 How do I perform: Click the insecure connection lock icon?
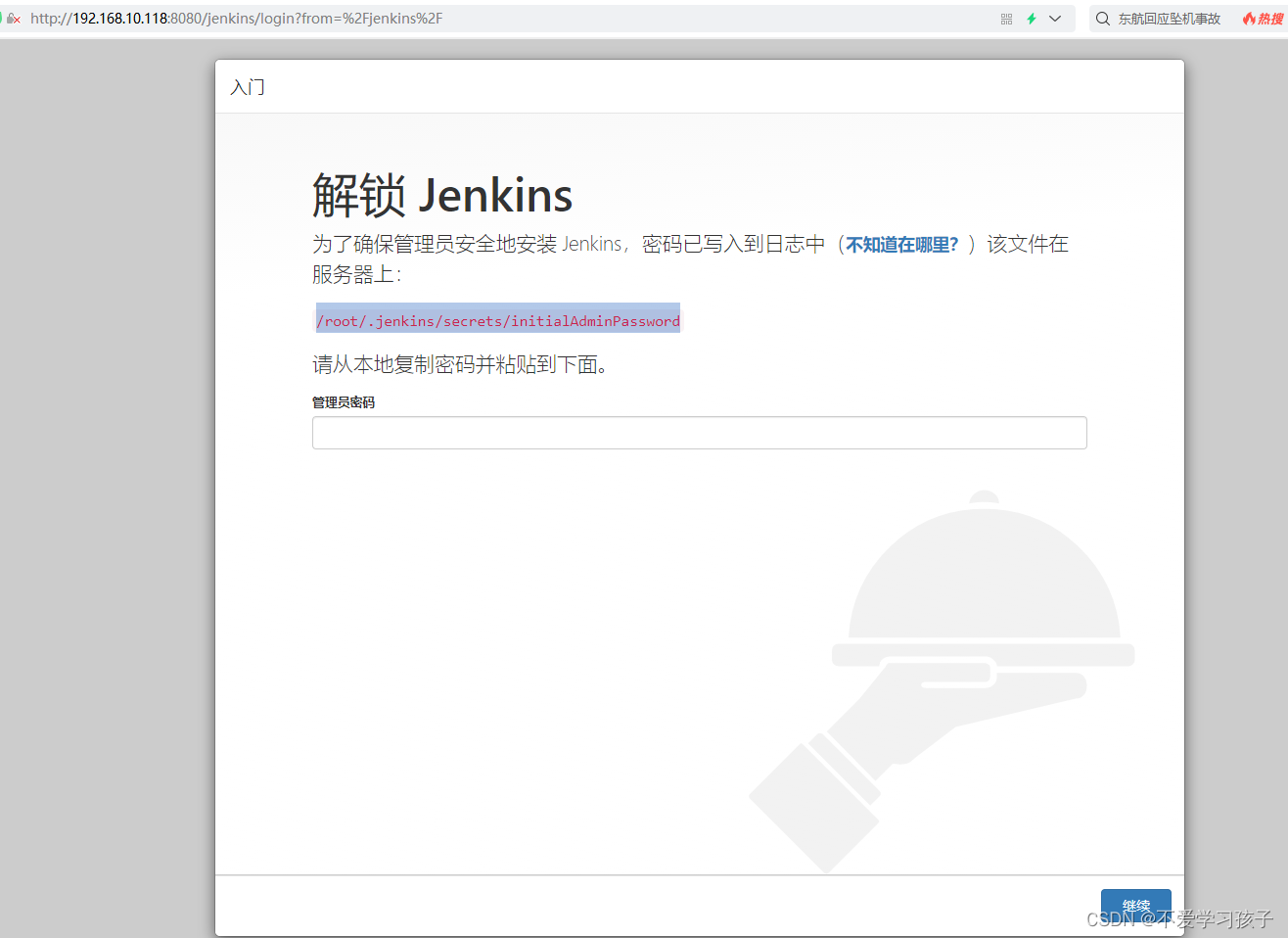13,19
